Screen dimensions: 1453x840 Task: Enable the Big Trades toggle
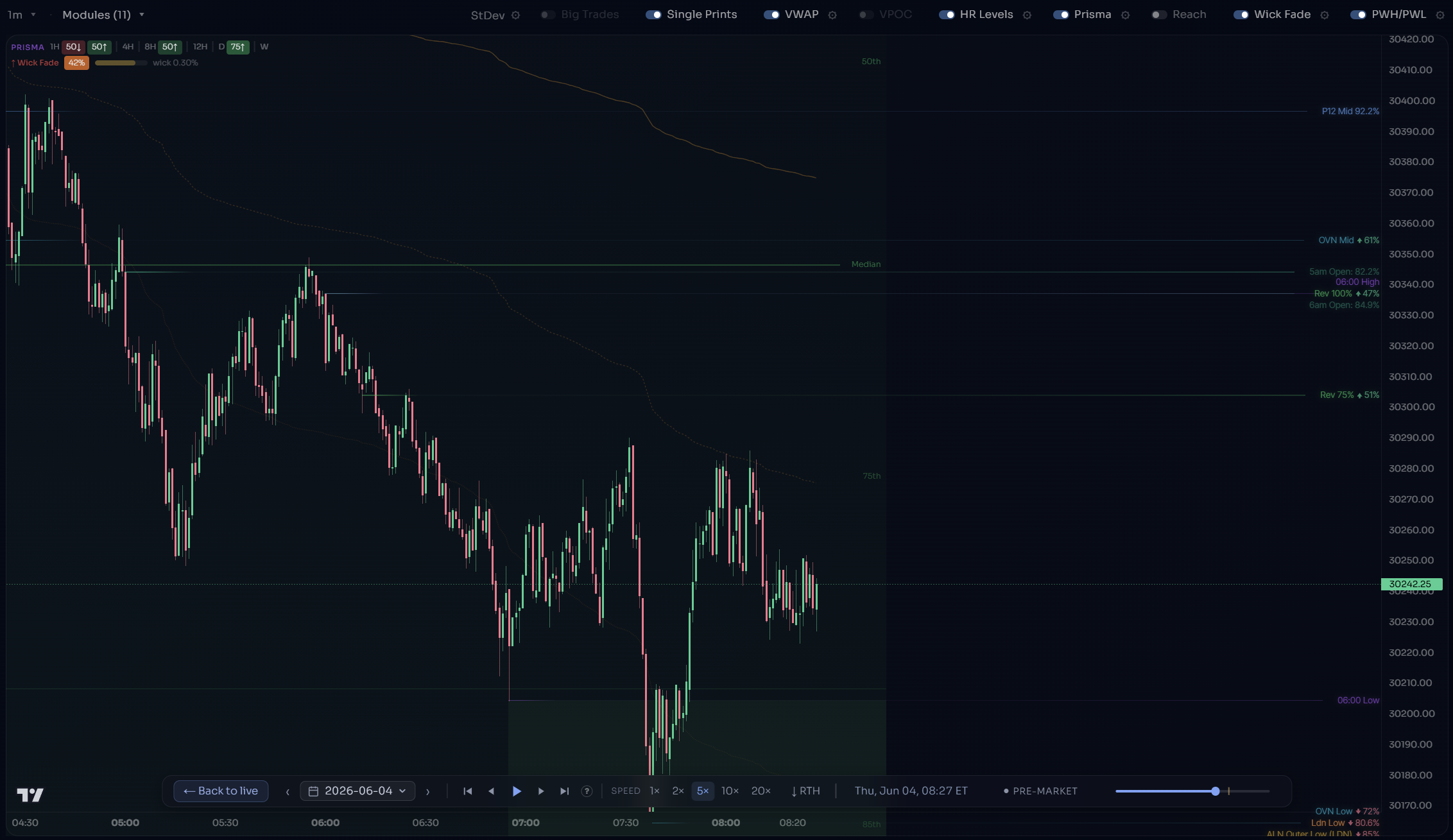tap(547, 15)
